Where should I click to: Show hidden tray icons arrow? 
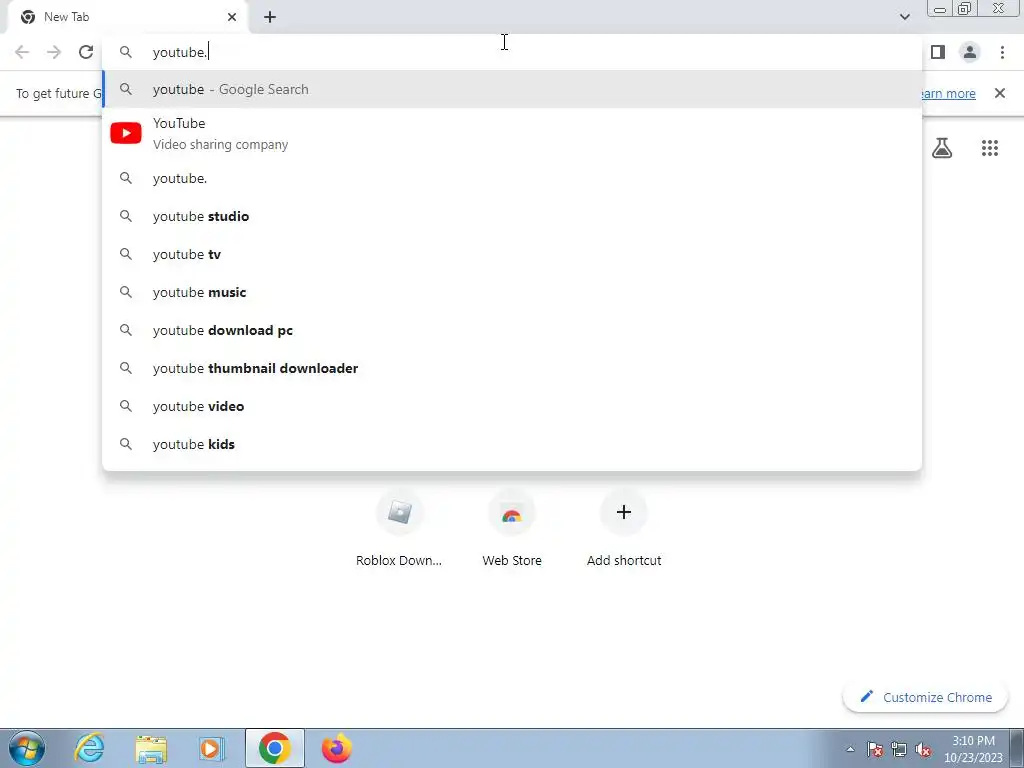point(850,749)
